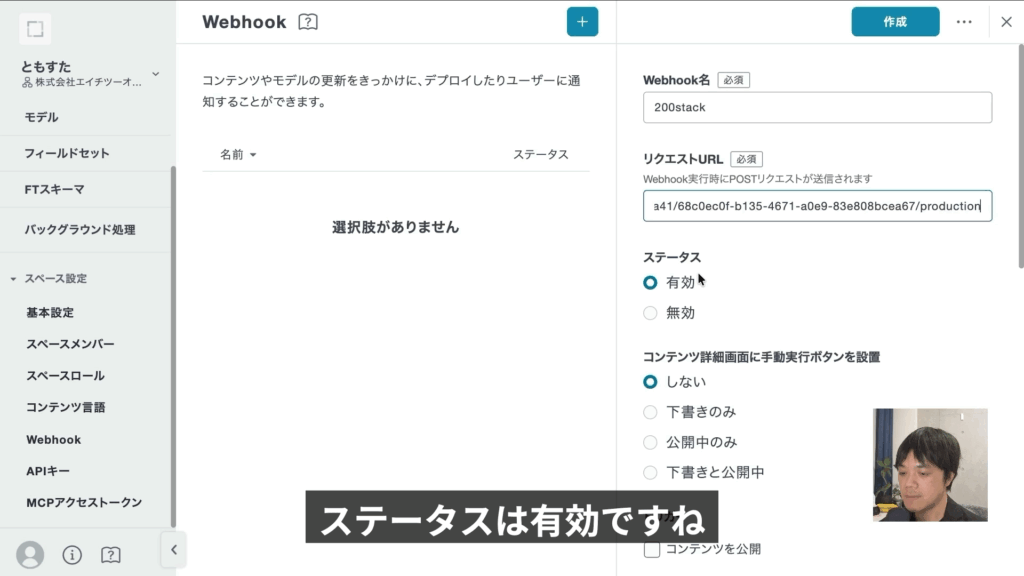Open APIキー in the sidebar menu
The height and width of the screenshot is (576, 1024).
click(48, 471)
